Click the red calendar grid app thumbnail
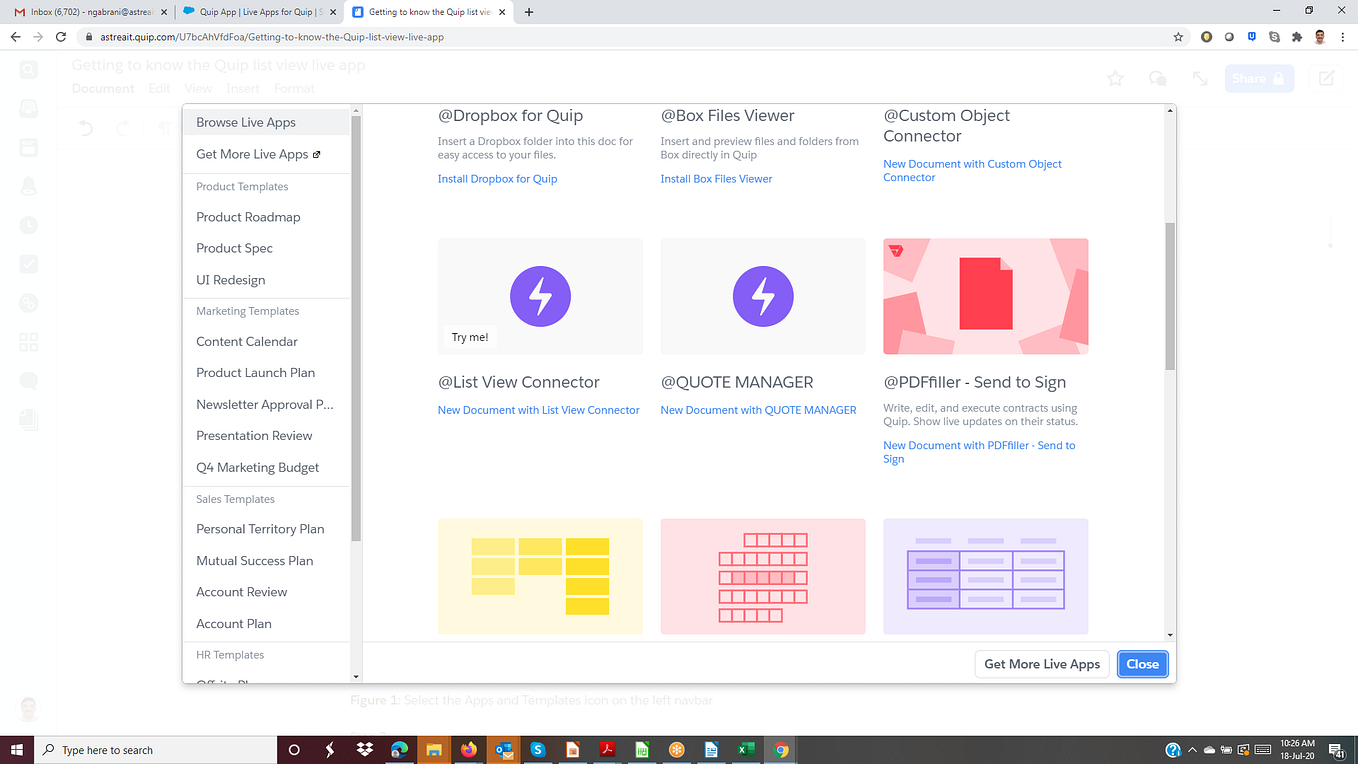This screenshot has width=1358, height=764. [x=763, y=576]
